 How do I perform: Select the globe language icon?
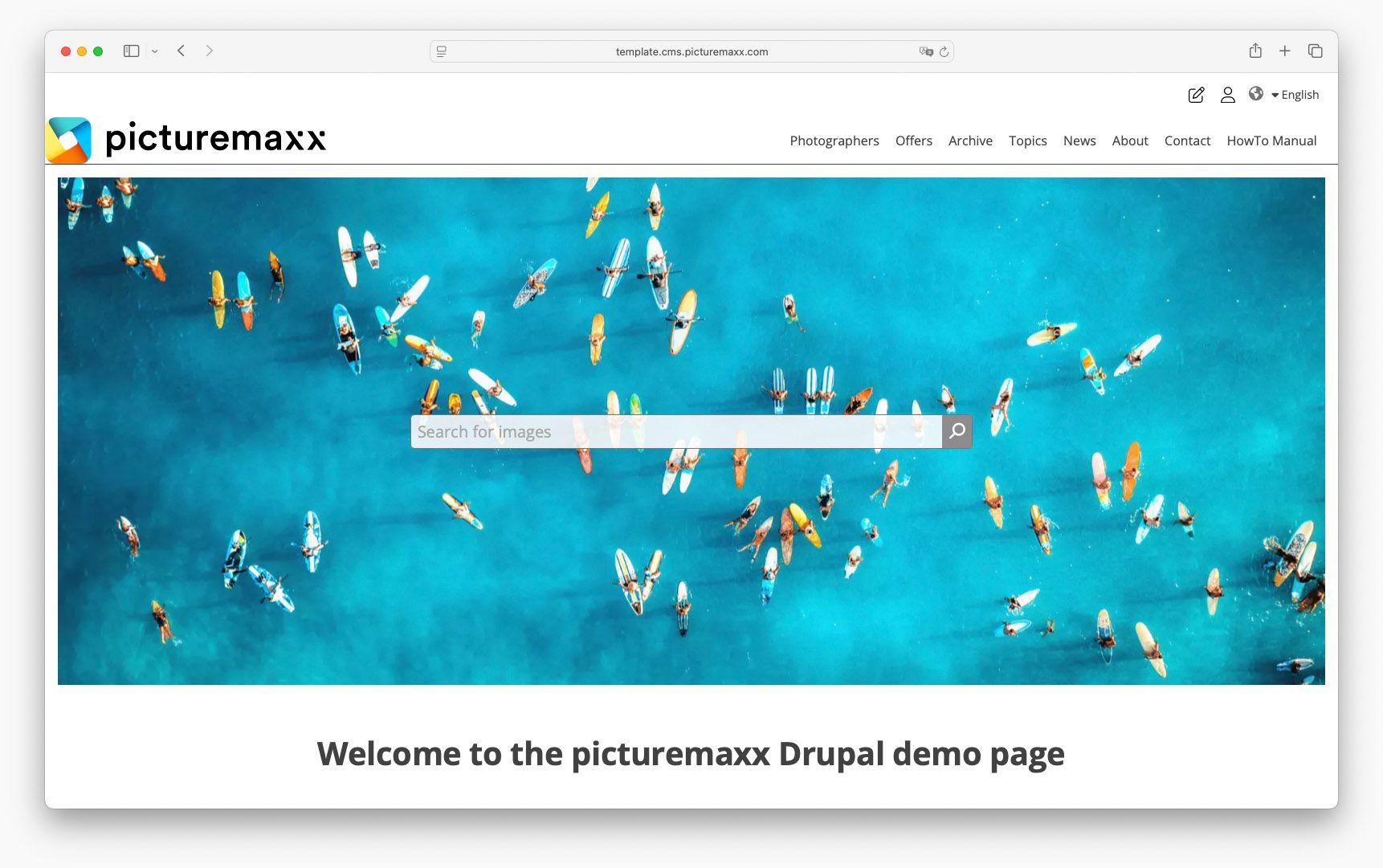[1257, 95]
